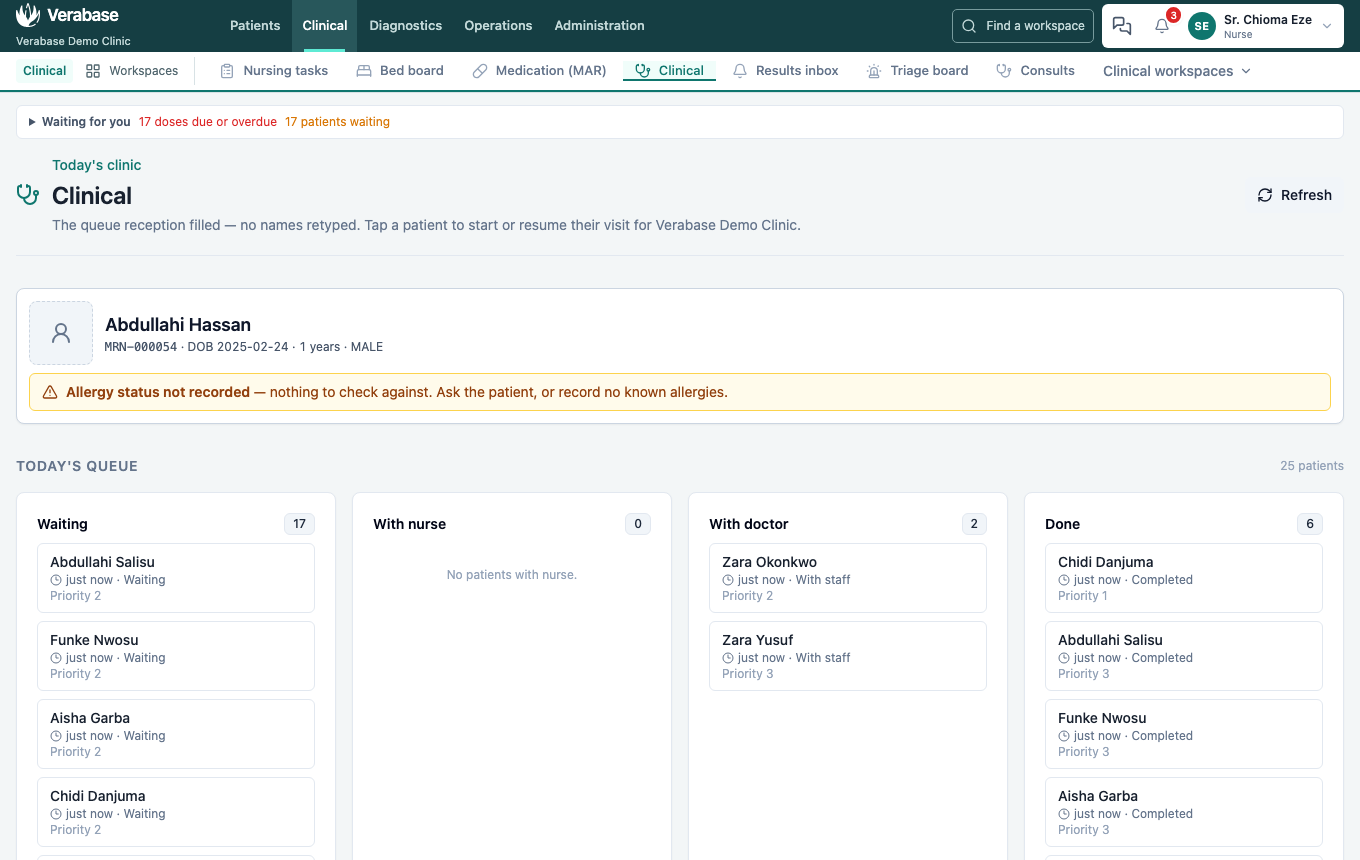Click the With doctor count badge 2
The width and height of the screenshot is (1360, 860).
[x=974, y=524]
